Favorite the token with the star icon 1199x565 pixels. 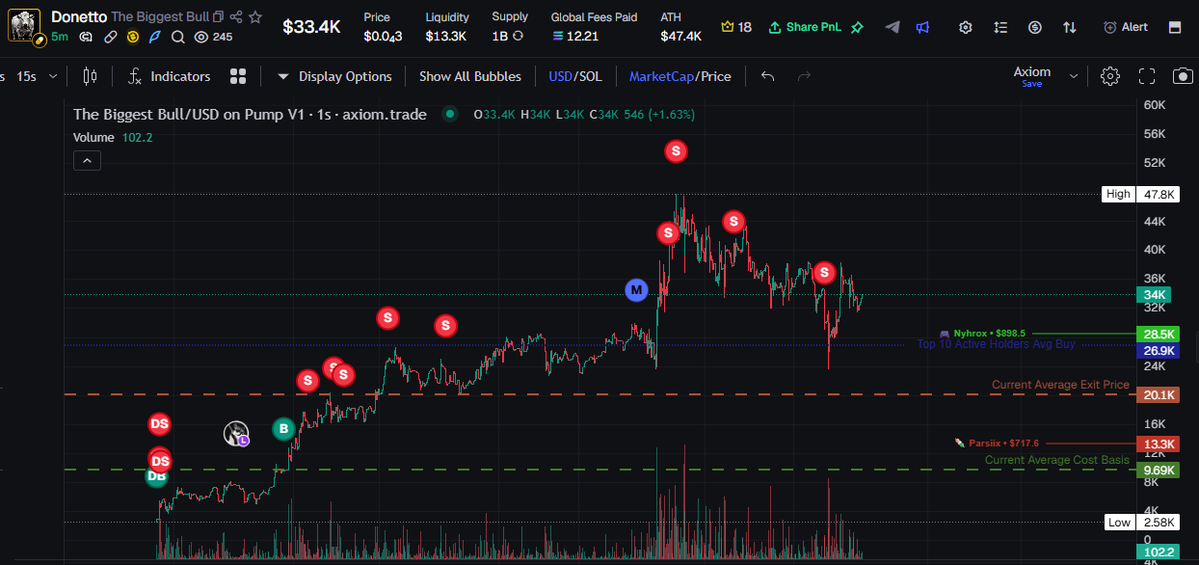tap(255, 17)
